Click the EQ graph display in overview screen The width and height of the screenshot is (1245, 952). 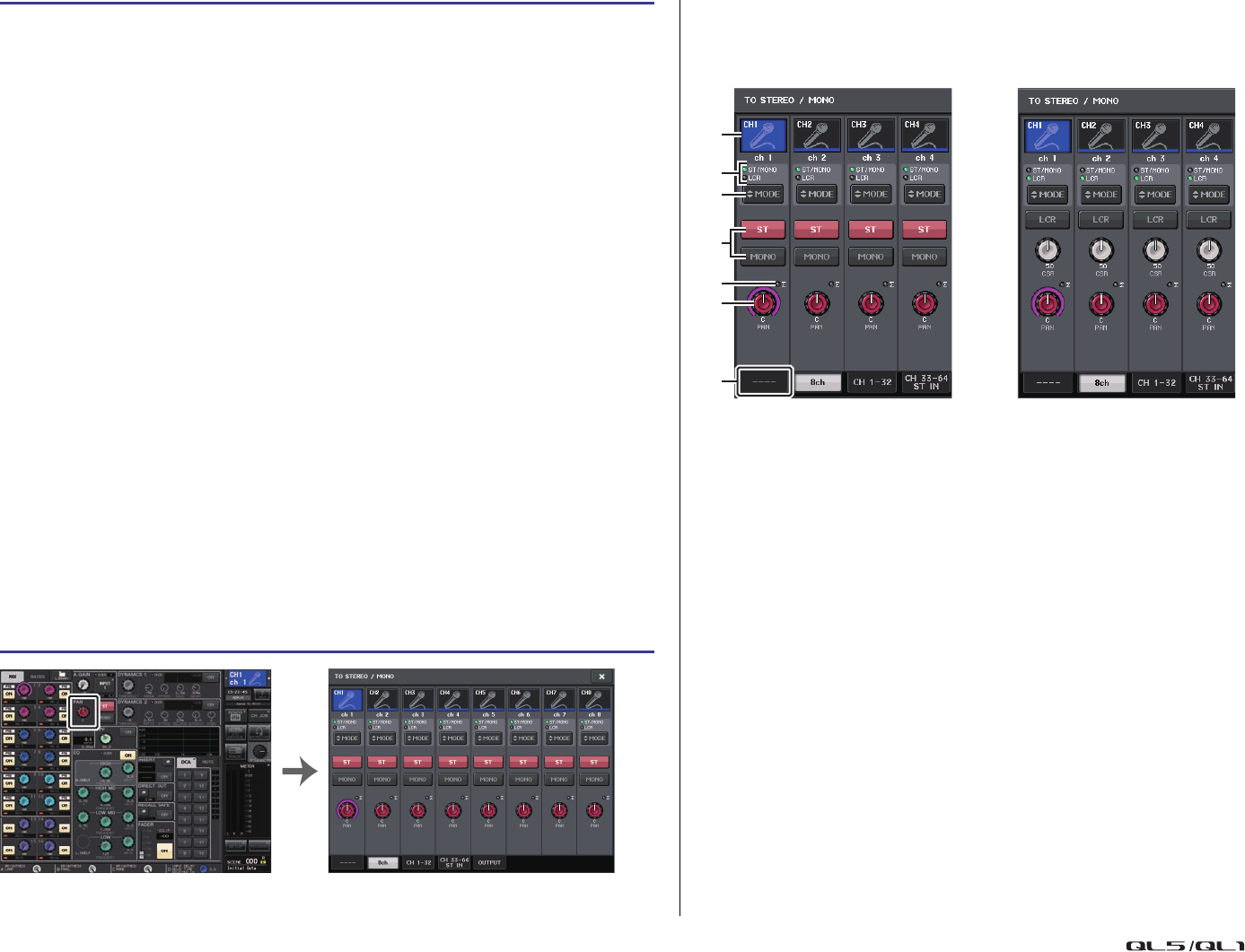tap(180, 740)
